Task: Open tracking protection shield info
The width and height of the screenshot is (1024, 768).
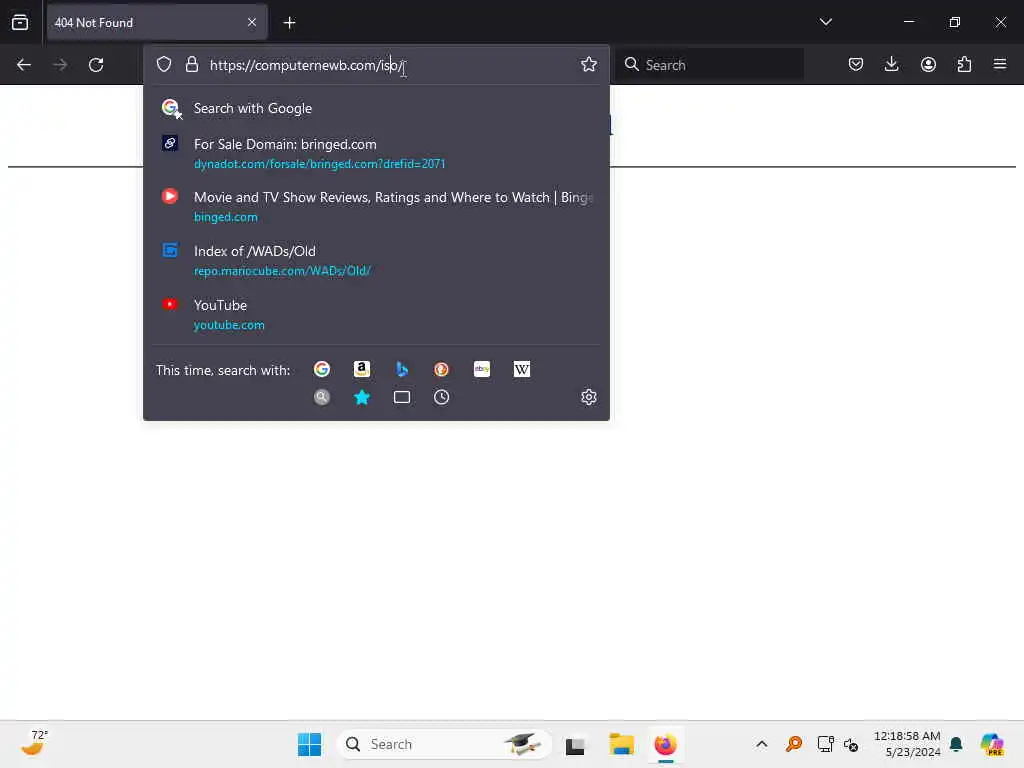Action: click(164, 65)
